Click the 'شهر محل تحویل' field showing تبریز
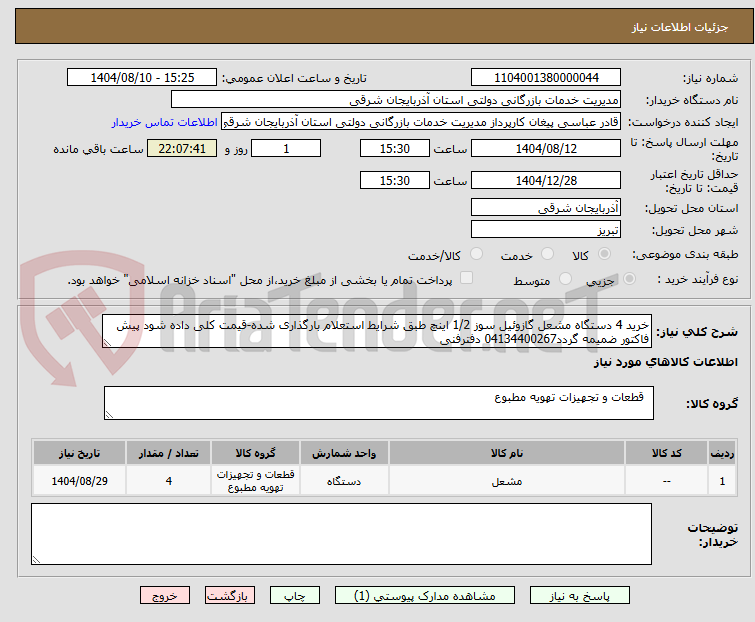Screen dimensions: 755x622 tap(545, 230)
